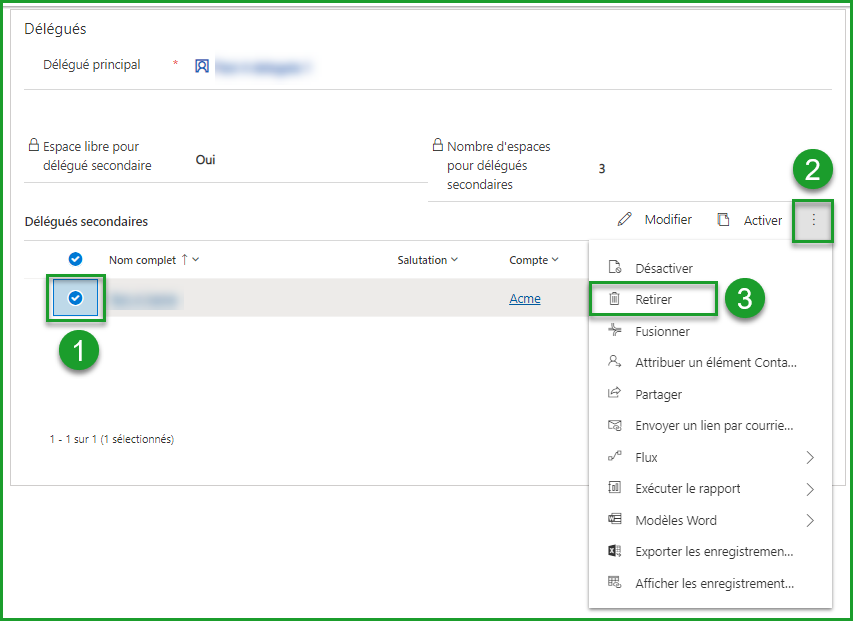Choose Envoyer un lien par courrier
The image size is (853, 621).
click(714, 425)
